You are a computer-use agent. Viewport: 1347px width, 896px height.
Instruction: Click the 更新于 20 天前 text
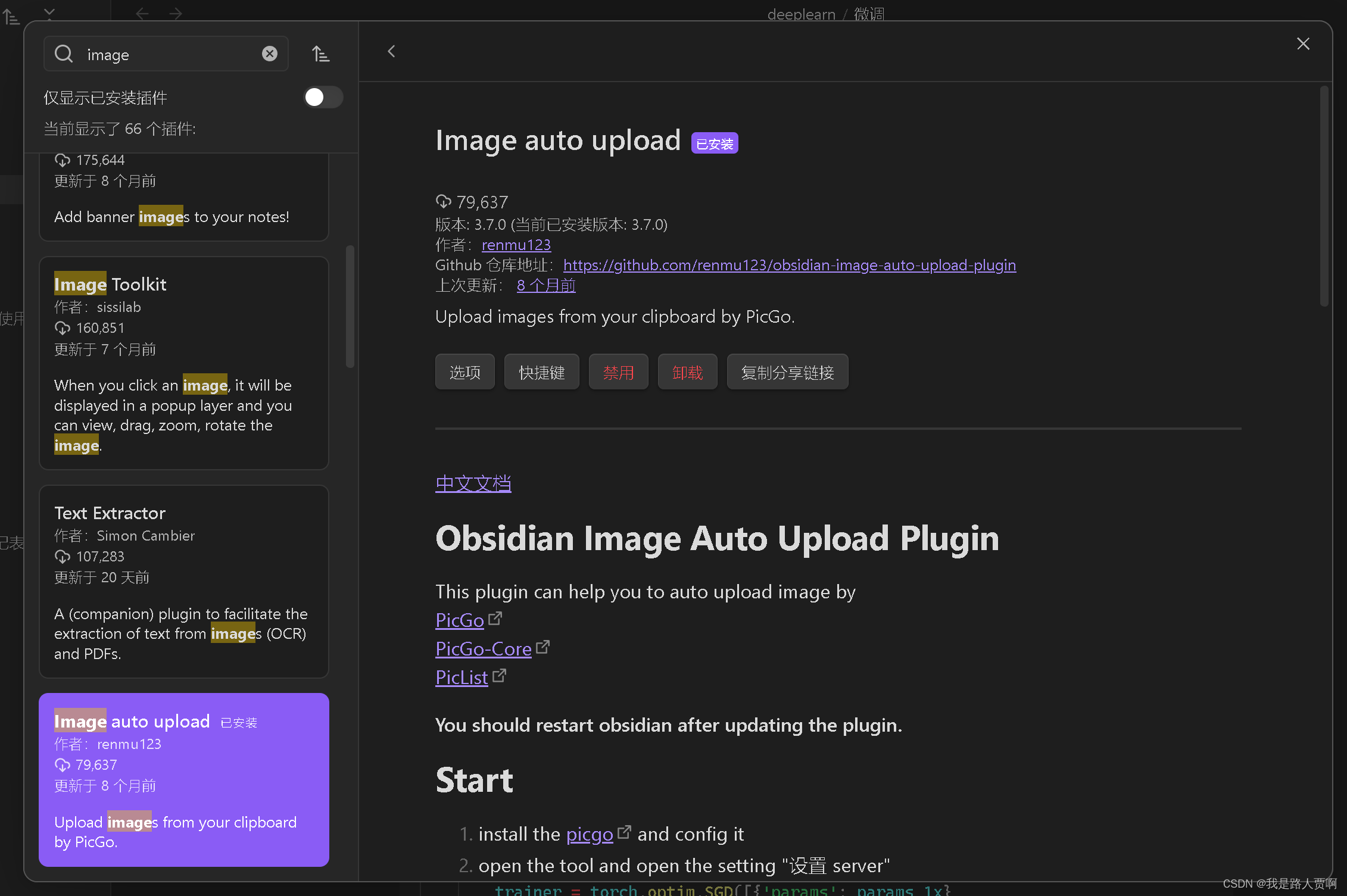[x=102, y=577]
